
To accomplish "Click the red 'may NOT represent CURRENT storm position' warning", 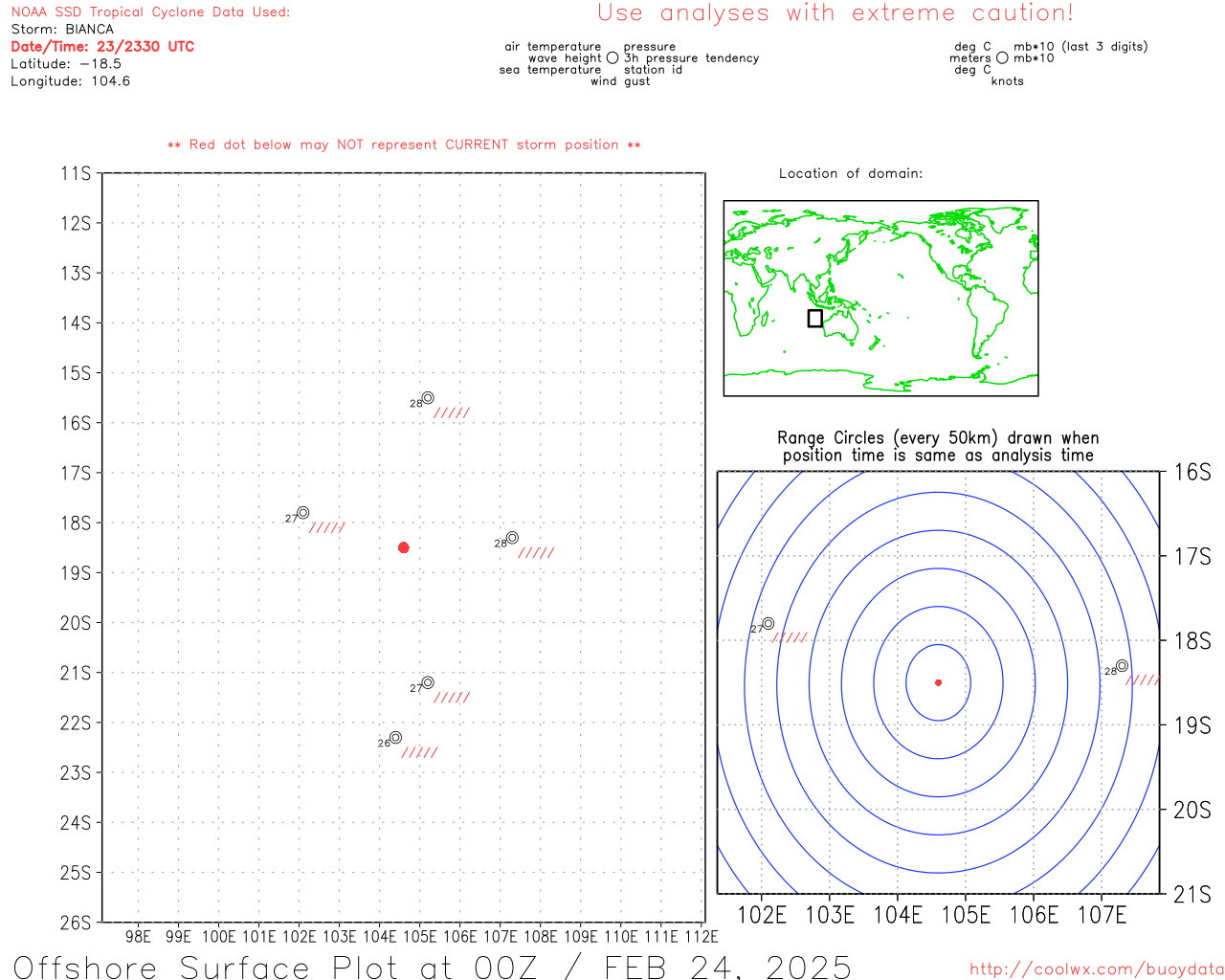I will (404, 145).
